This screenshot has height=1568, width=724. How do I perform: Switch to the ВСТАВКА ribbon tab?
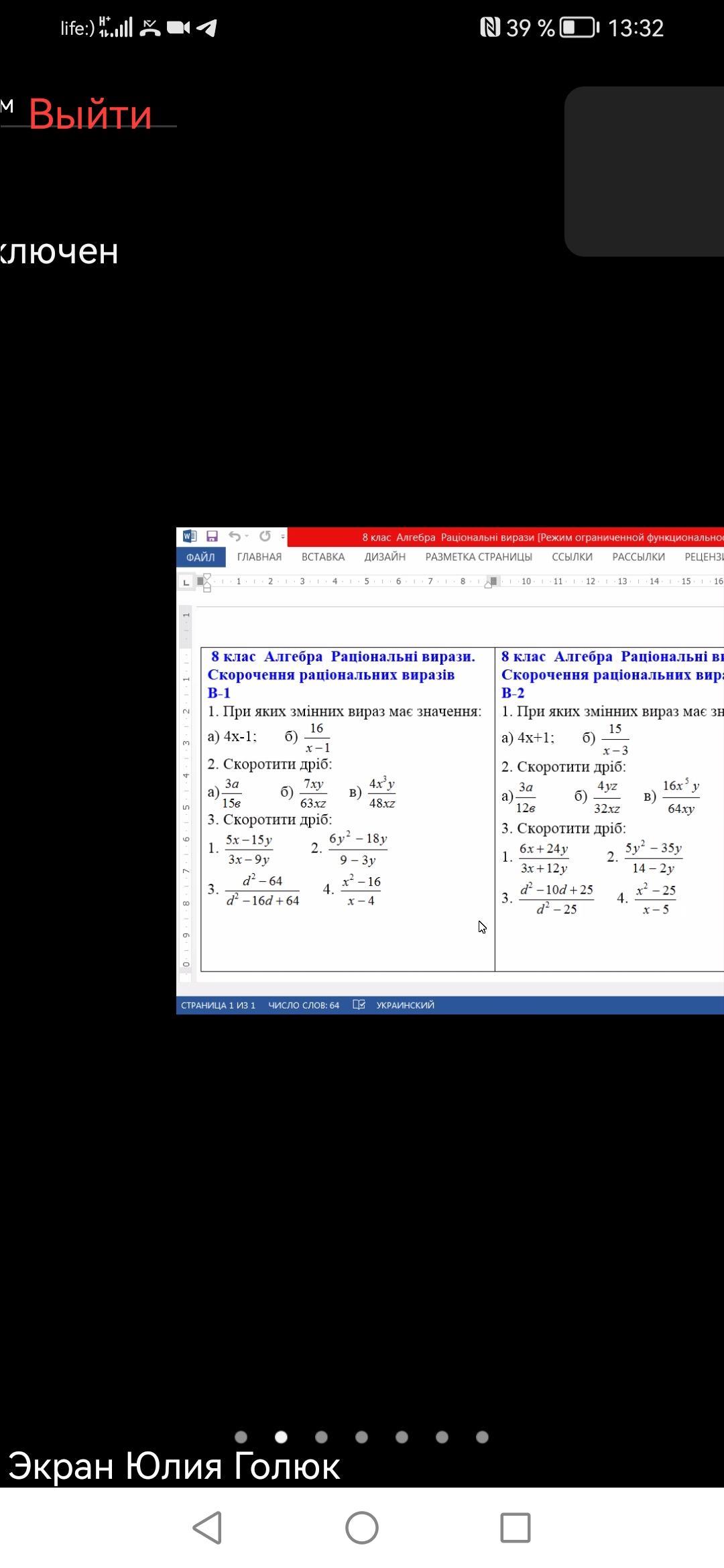tap(323, 557)
